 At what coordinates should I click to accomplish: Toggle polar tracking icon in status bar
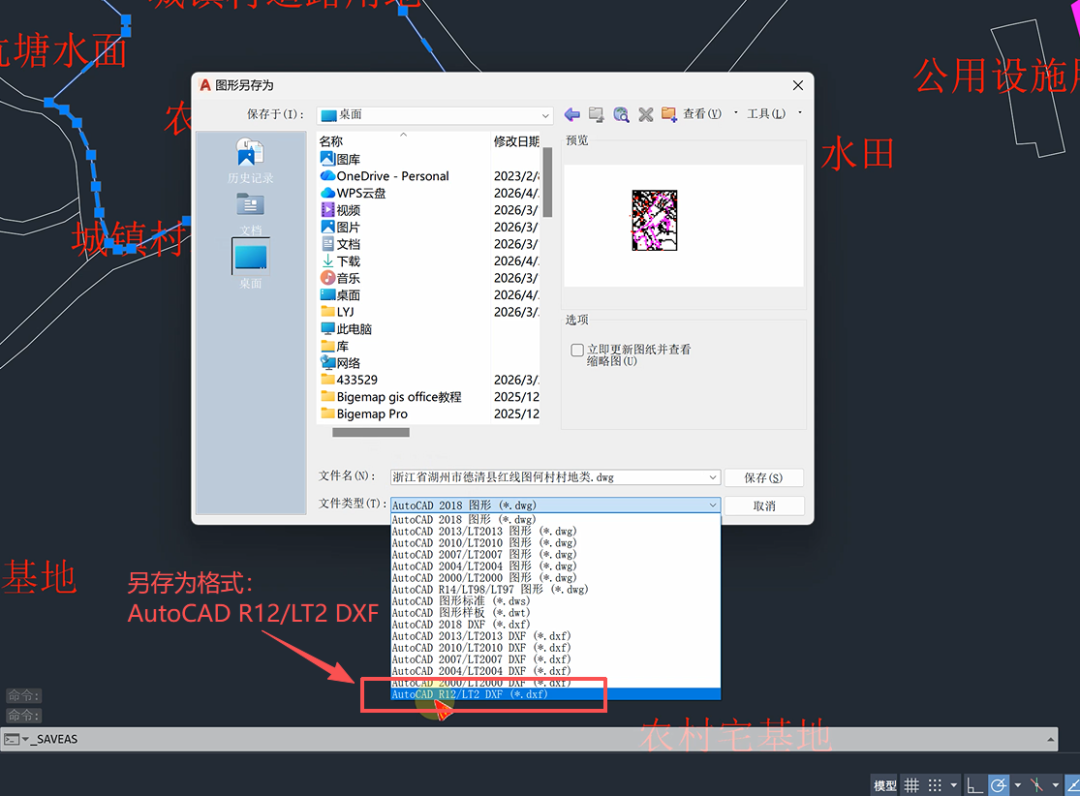coord(998,785)
